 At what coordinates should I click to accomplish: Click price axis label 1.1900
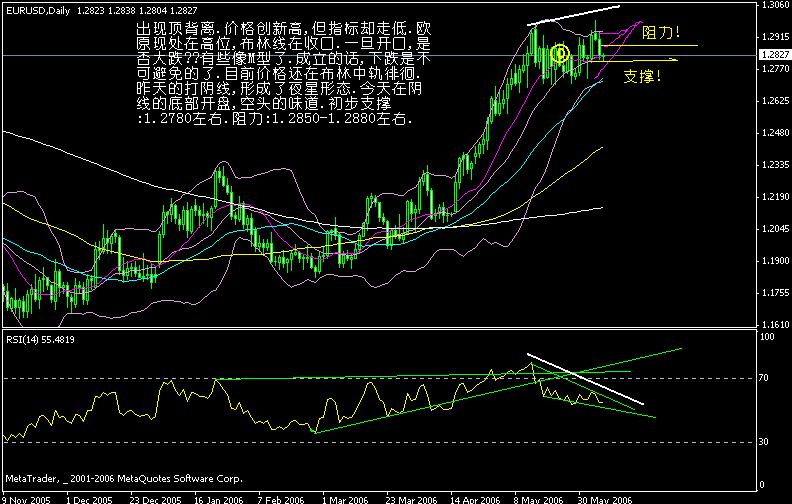[x=775, y=261]
